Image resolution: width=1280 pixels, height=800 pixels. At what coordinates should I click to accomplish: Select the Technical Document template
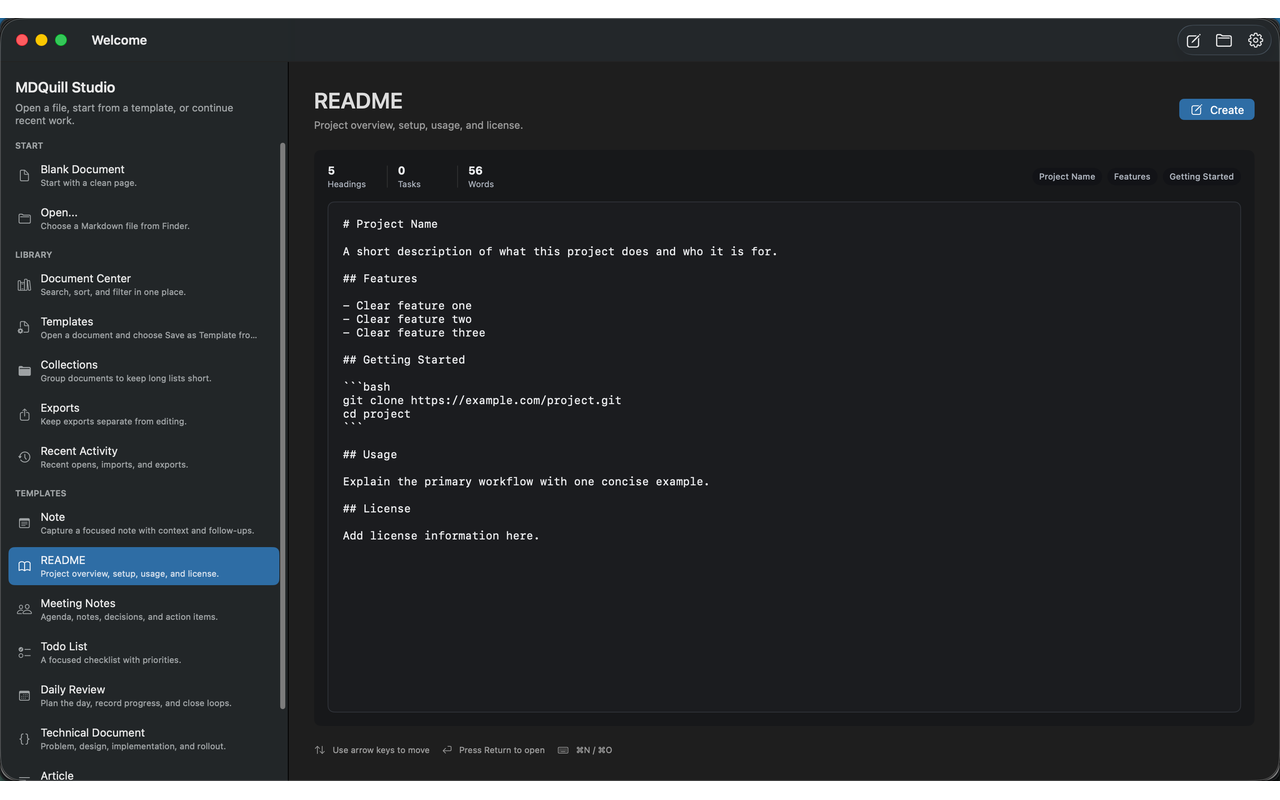click(x=144, y=739)
